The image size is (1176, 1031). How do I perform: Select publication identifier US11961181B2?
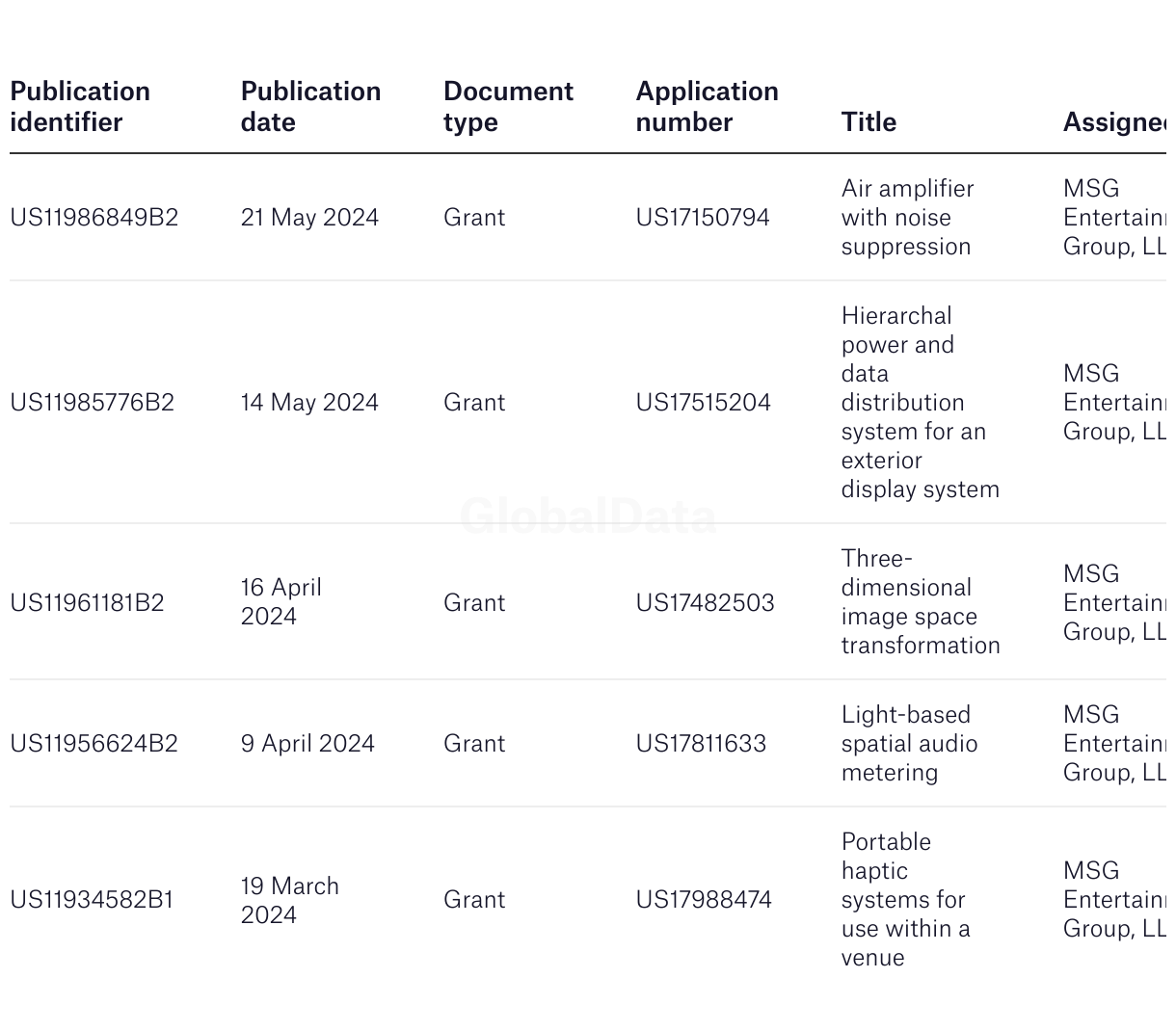tap(87, 603)
